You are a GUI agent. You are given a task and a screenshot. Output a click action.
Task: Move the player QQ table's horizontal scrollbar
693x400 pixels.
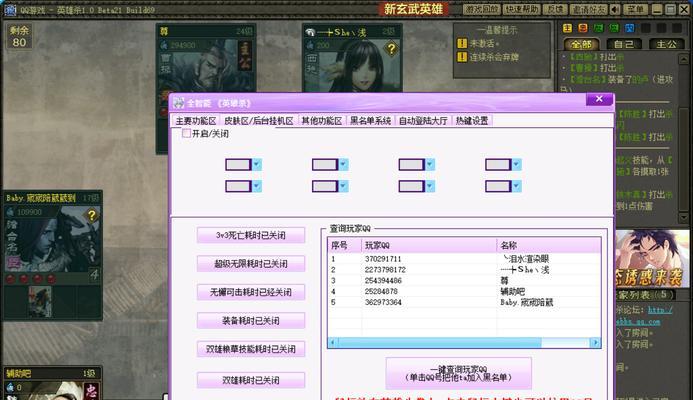click(439, 343)
